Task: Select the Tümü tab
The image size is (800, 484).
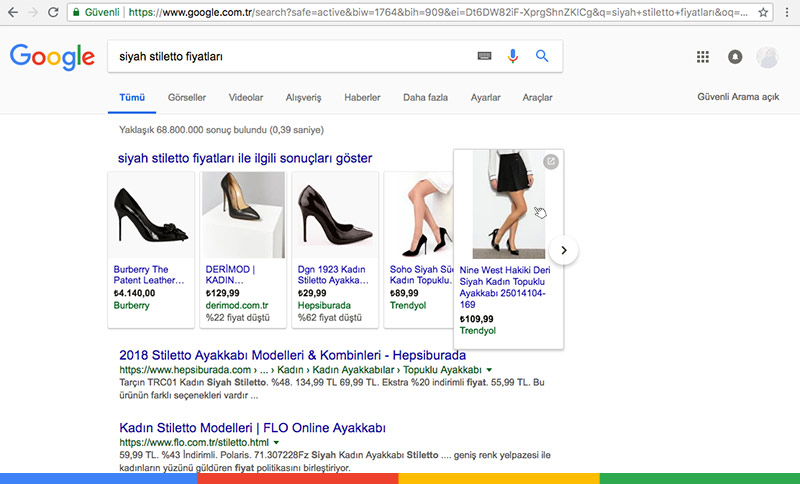Action: pos(132,97)
